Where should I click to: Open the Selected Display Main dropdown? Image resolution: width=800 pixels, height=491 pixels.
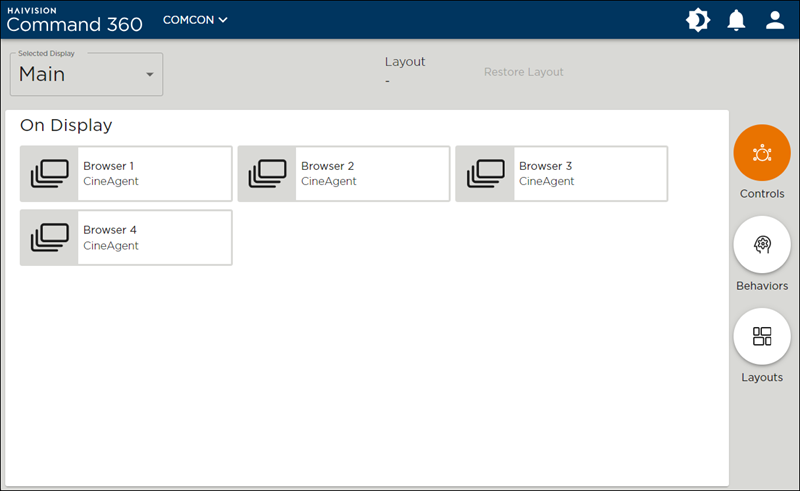86,75
